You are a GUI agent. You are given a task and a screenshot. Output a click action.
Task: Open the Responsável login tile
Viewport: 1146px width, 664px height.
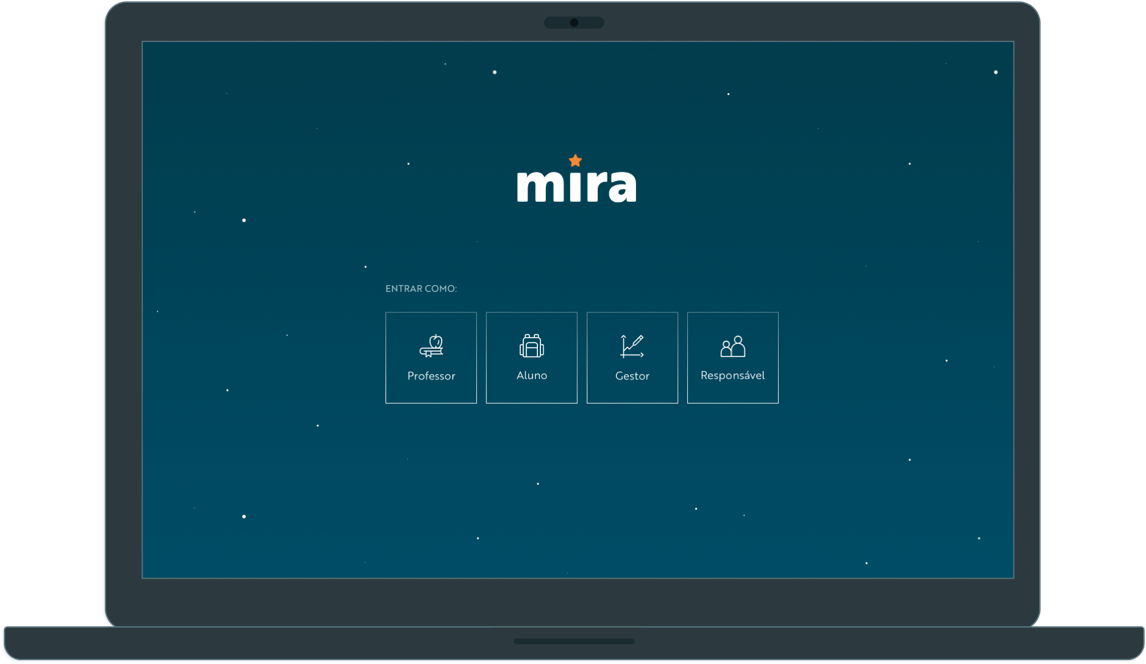(733, 358)
